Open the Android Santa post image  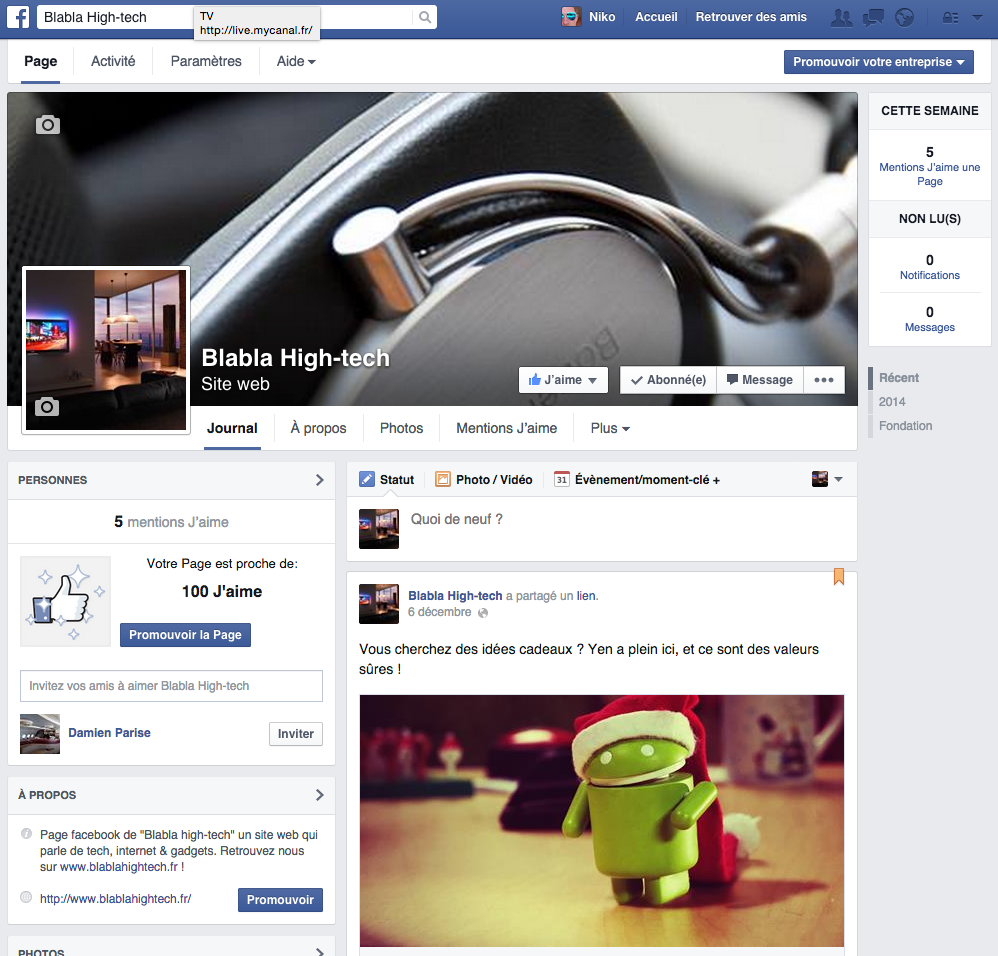click(601, 821)
